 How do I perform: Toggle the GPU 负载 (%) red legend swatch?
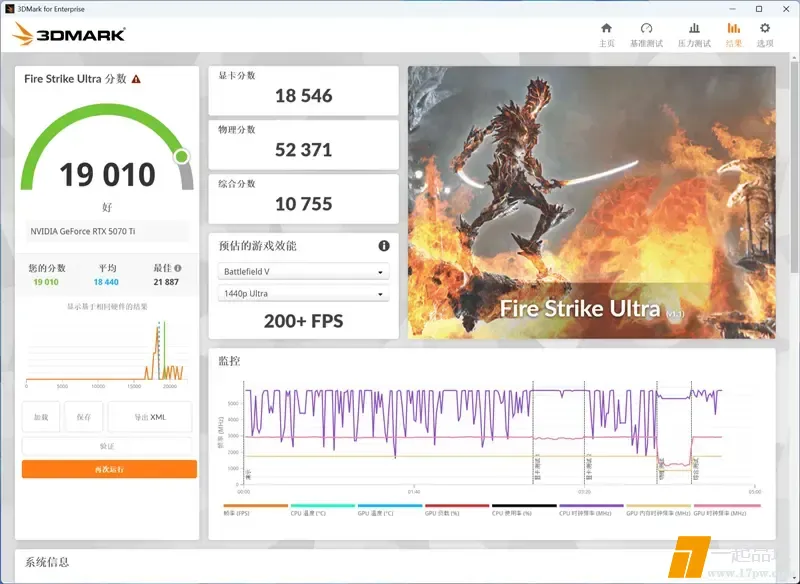click(457, 506)
